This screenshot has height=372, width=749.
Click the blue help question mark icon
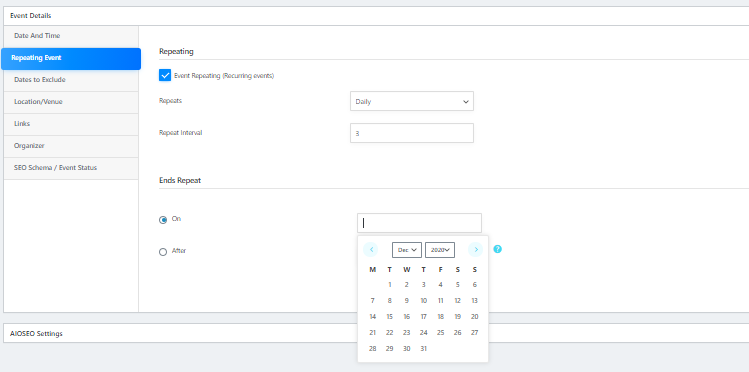tap(497, 249)
